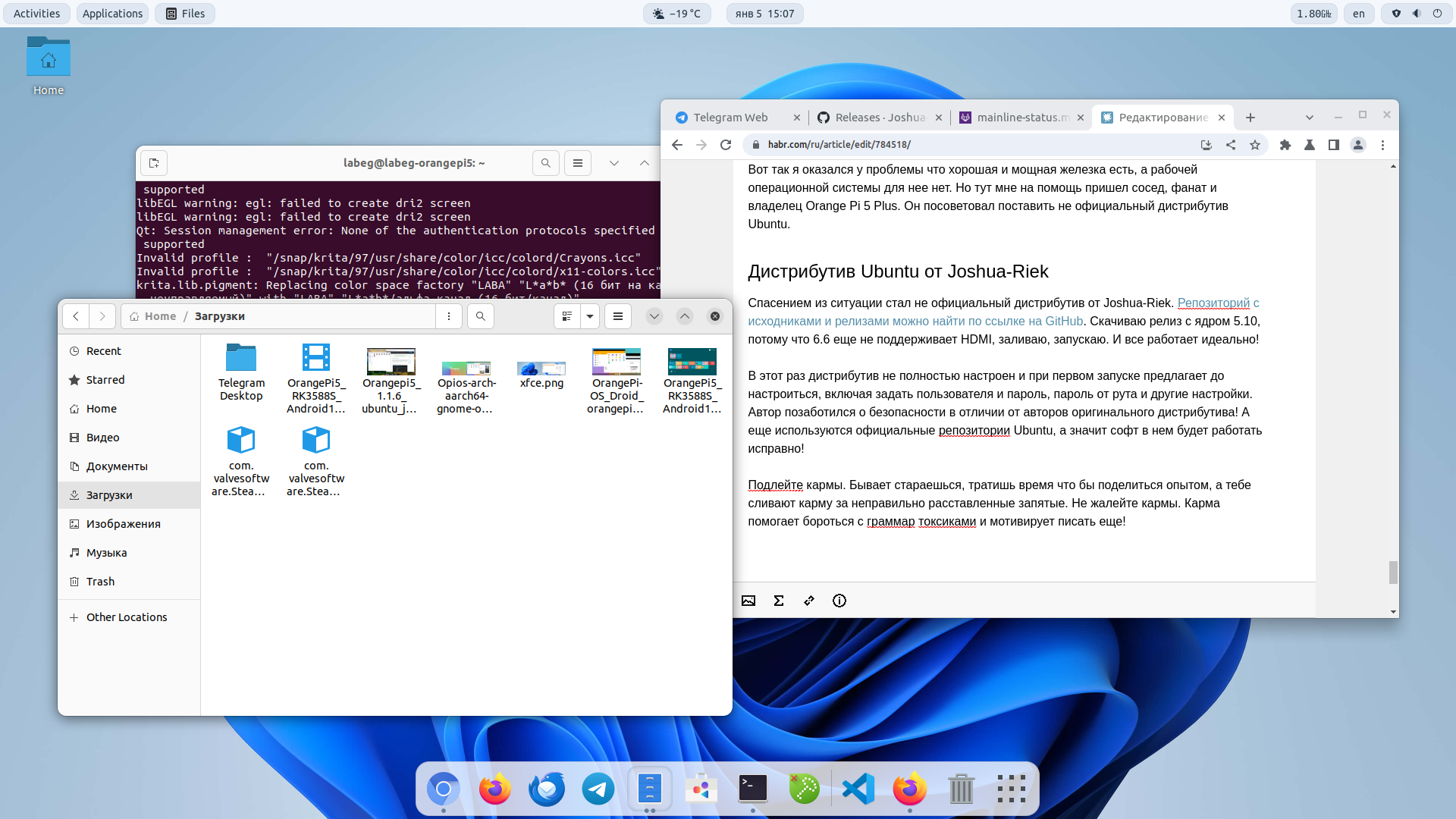
Task: Open Visual Studio Code from the dock
Action: click(858, 789)
